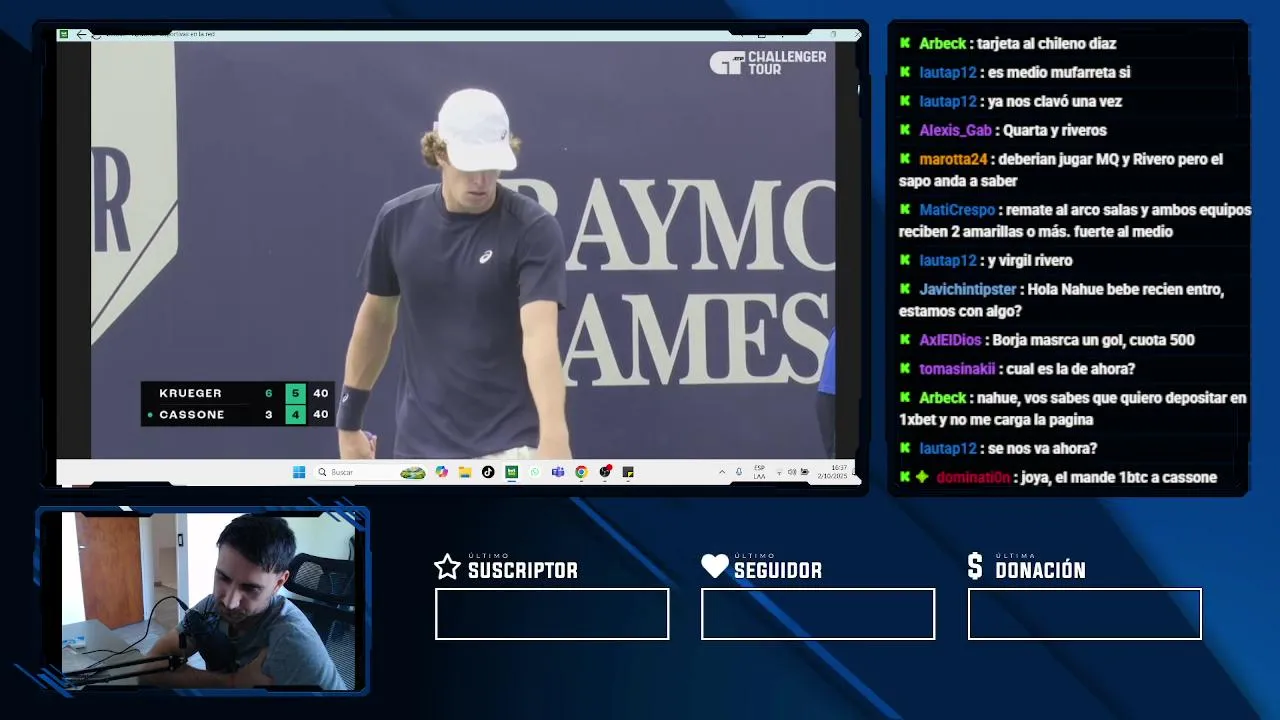Click the microphone tray icon
The image size is (1280, 720).
click(x=739, y=472)
